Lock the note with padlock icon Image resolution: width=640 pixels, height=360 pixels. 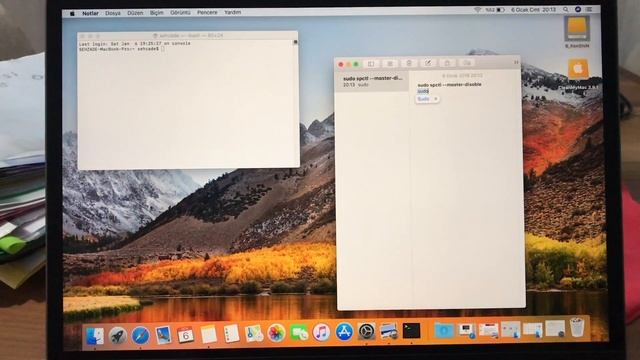447,63
